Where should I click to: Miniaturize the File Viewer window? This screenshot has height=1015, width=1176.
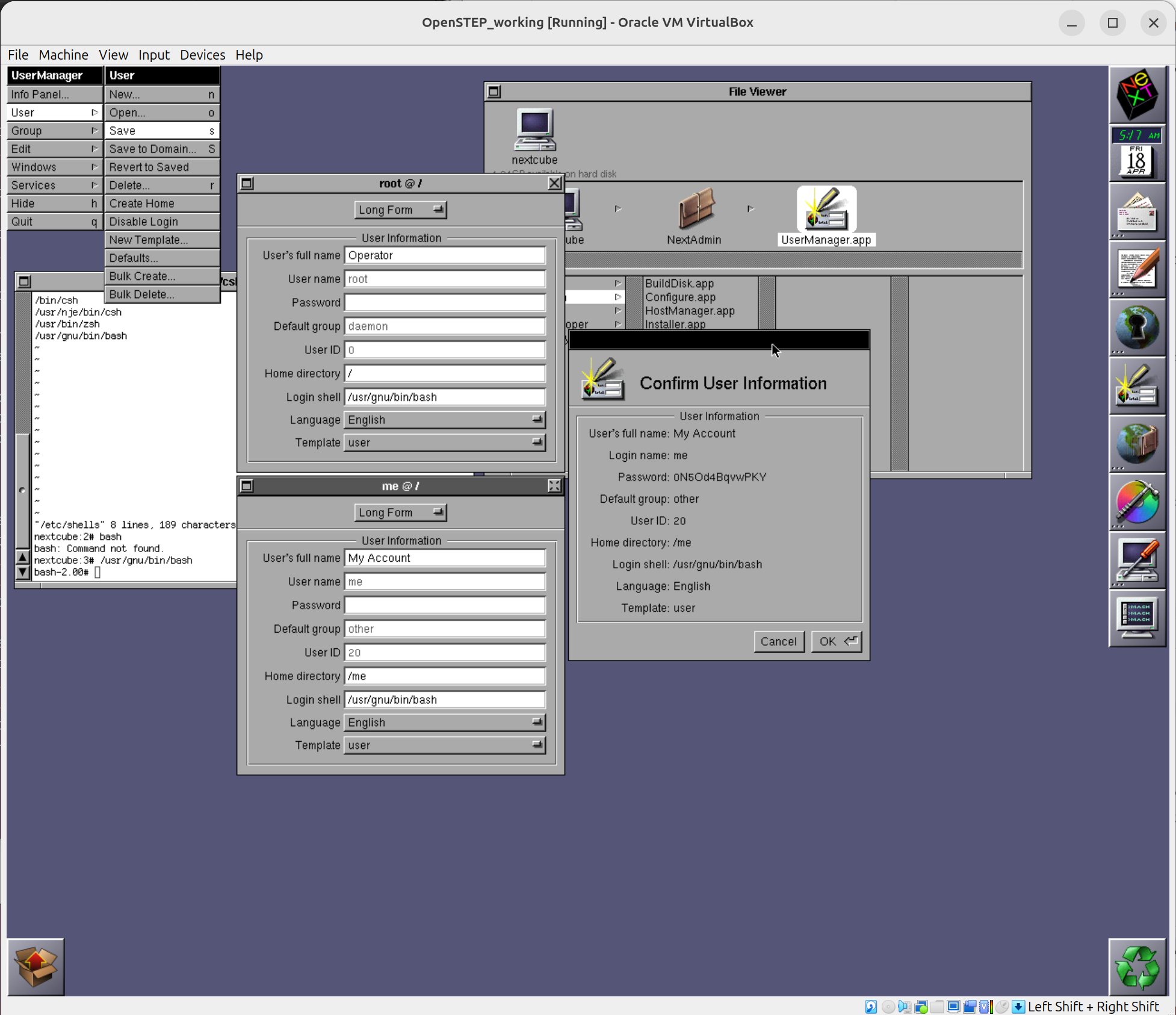click(x=494, y=92)
